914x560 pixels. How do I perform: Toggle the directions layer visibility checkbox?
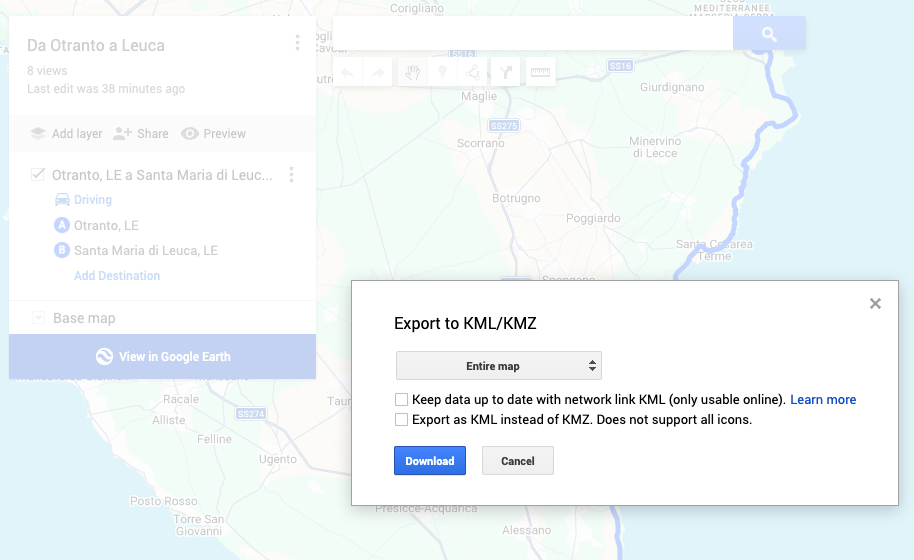coord(38,175)
